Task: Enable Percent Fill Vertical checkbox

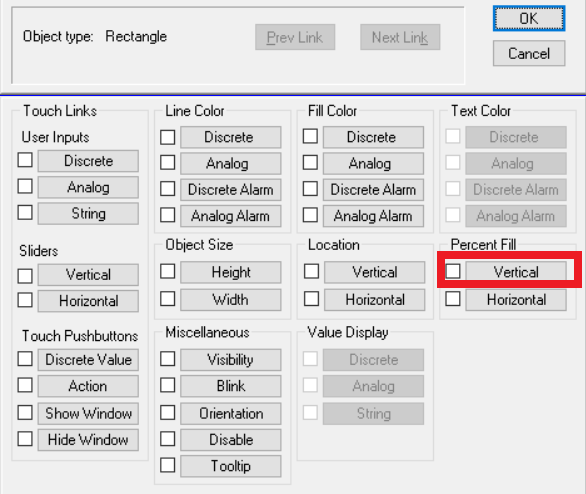Action: coord(453,271)
